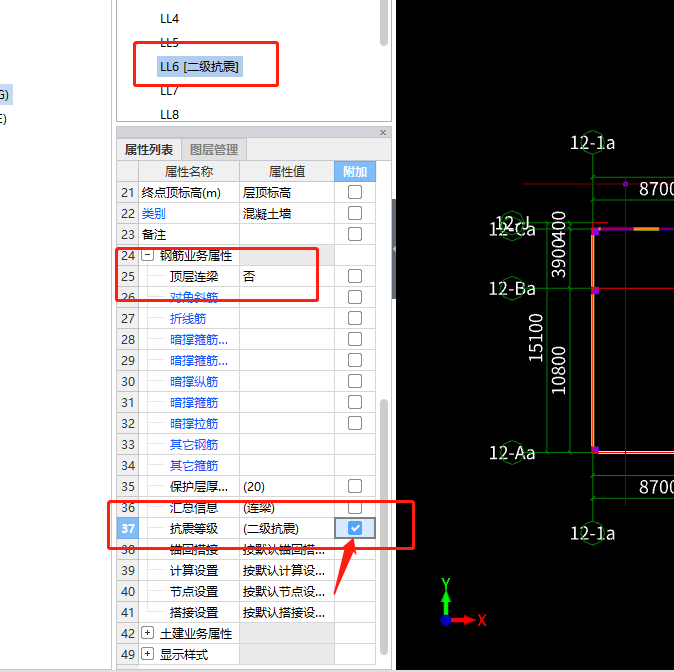Click the 属性名称 column header

189,172
